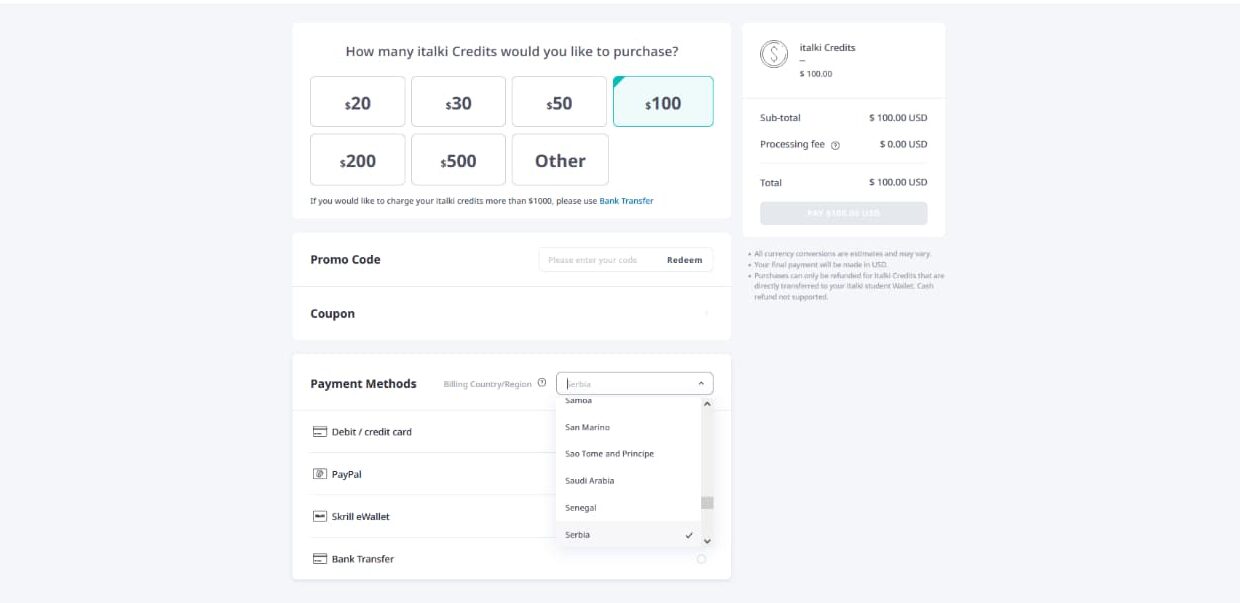
Task: Click the PayPal payment icon
Action: [320, 474]
